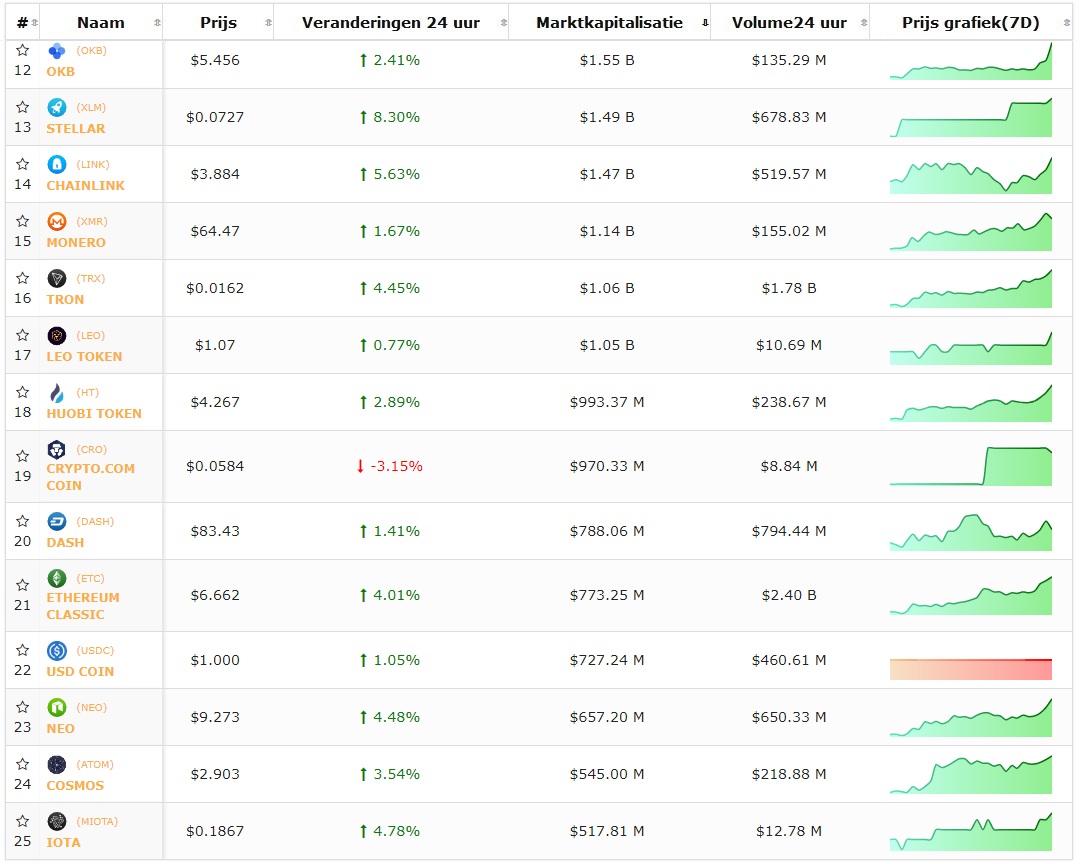Sort by Marktkapitalisatie column header
This screenshot has height=864, width=1089.
point(609,23)
